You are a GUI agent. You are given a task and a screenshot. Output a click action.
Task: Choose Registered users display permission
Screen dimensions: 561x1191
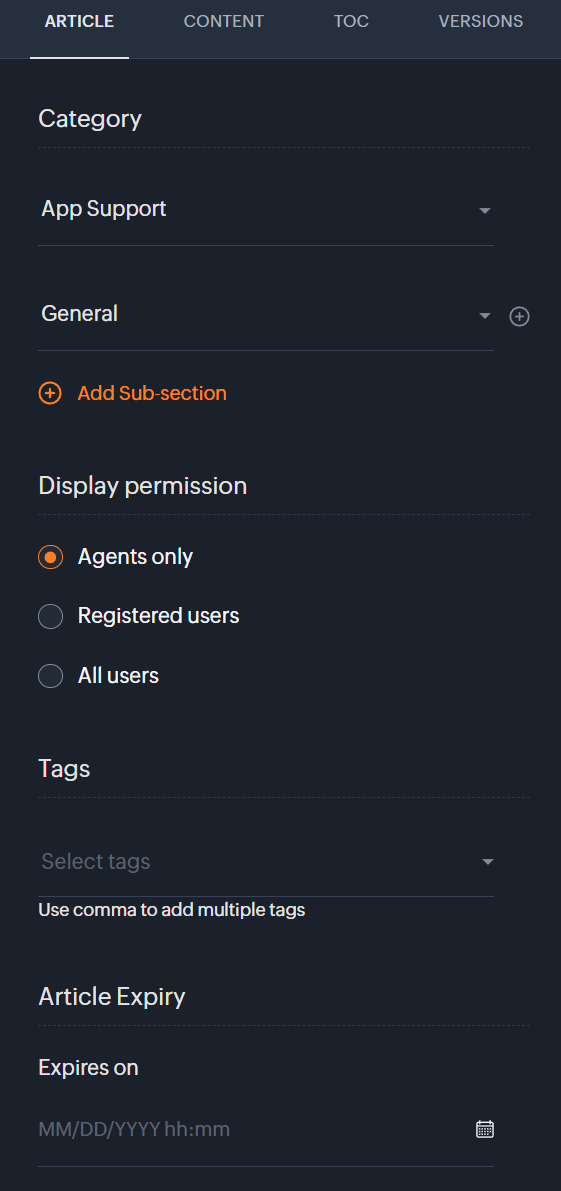click(50, 616)
